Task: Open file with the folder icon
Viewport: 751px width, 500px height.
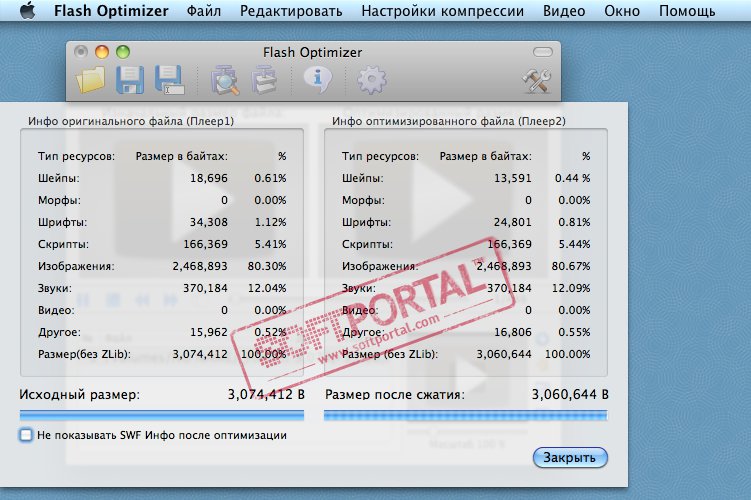Action: coord(90,80)
